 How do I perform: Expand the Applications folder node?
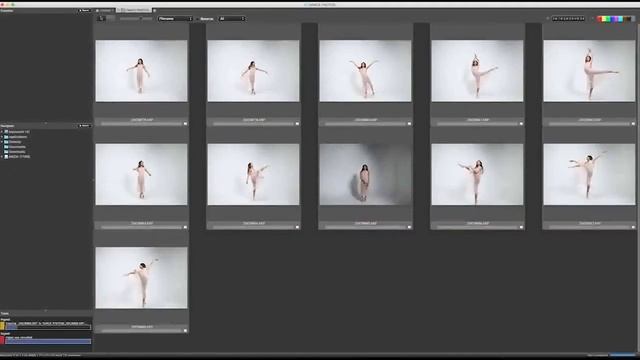2,137
